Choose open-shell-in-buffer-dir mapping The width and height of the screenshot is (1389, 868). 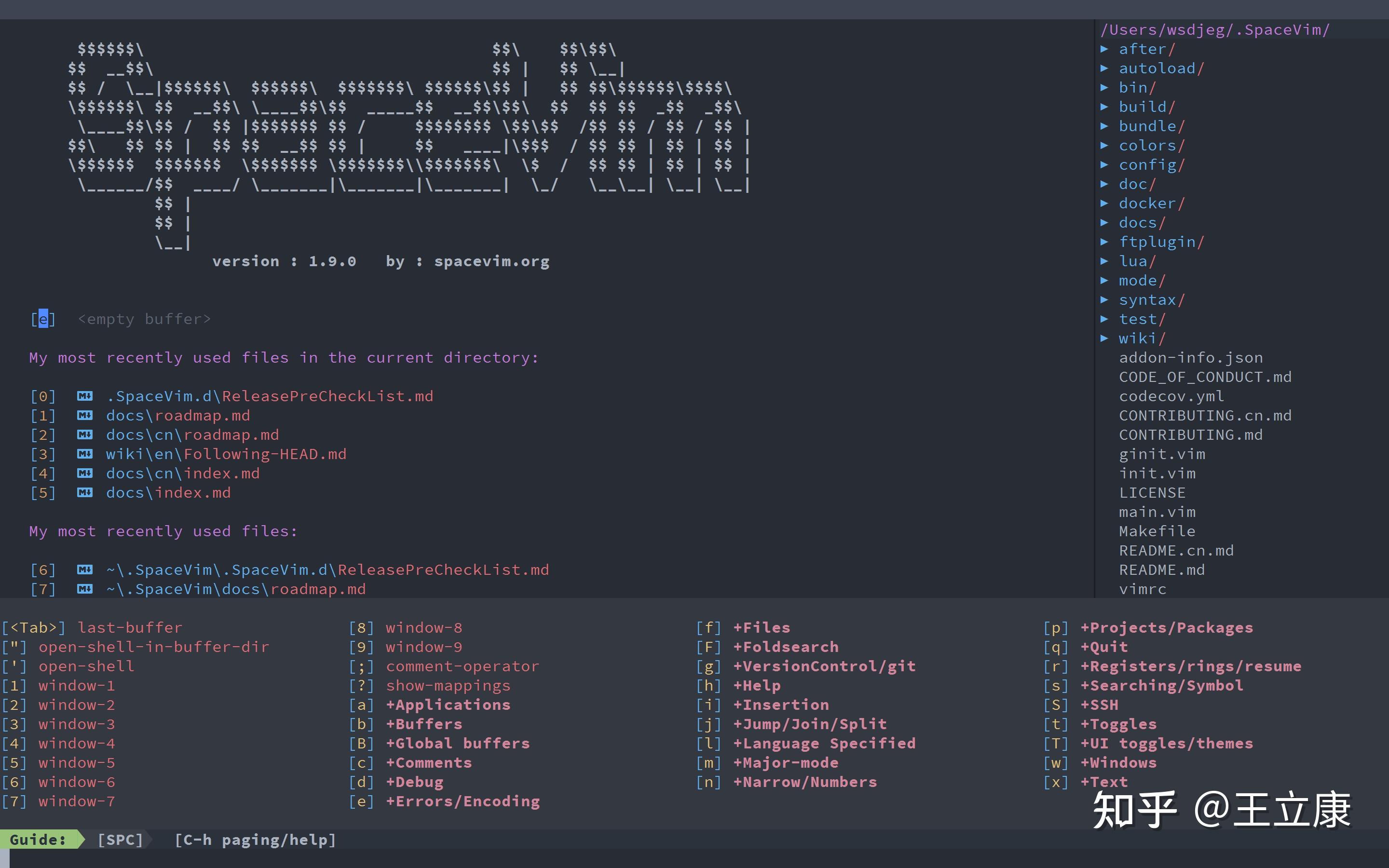click(x=154, y=648)
